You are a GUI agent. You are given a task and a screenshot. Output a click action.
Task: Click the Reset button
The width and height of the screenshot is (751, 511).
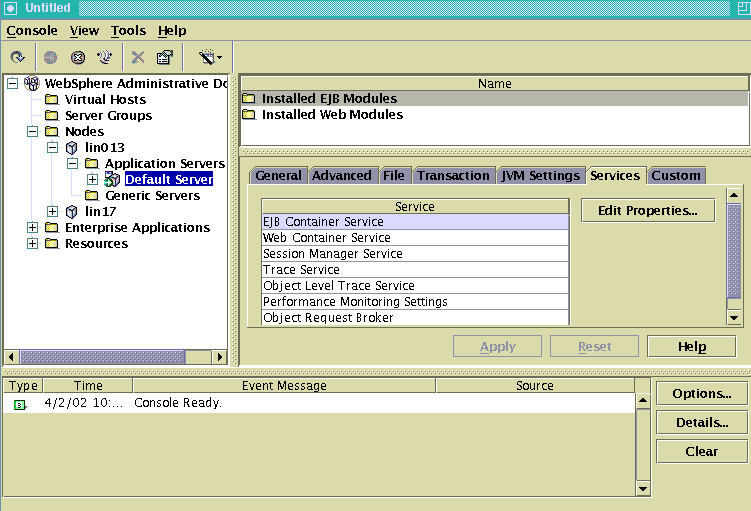(x=594, y=346)
